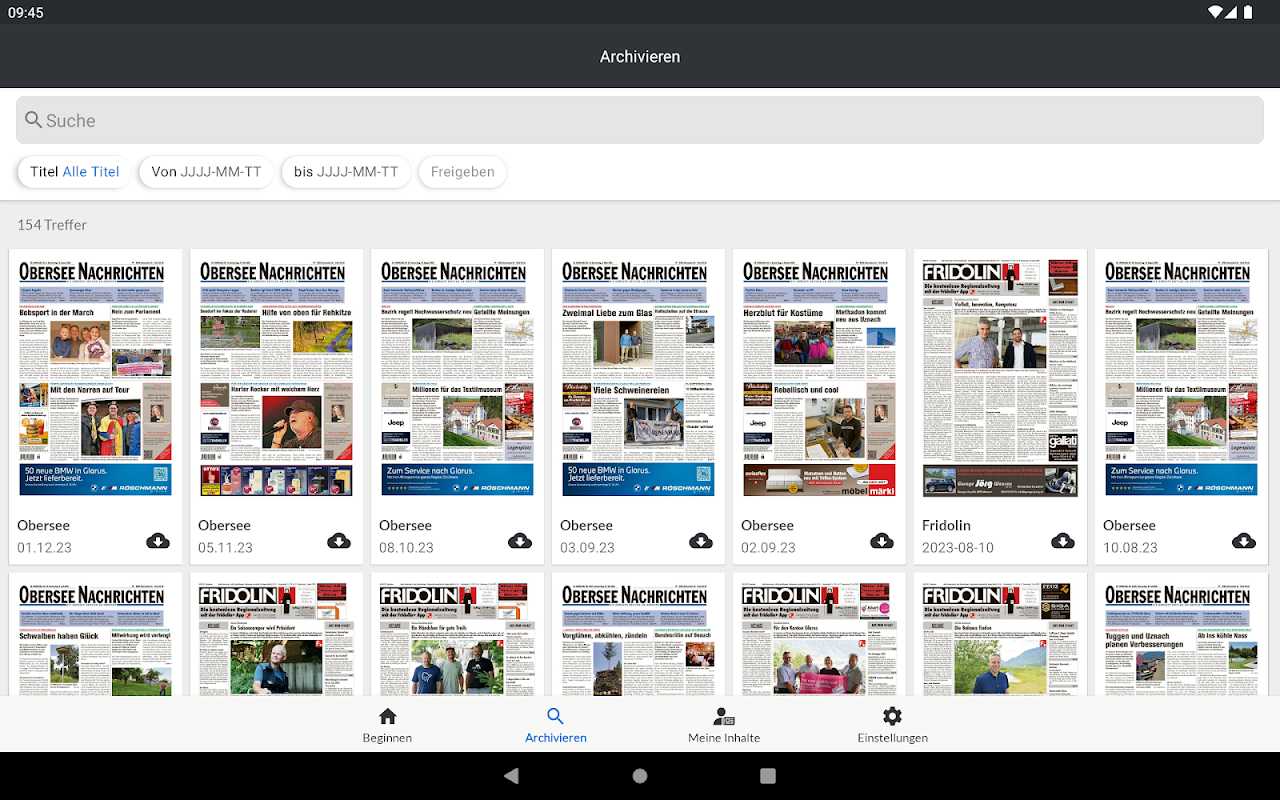The width and height of the screenshot is (1280, 800).
Task: Download the Obersee issue dated 08.10.23
Action: (x=520, y=541)
